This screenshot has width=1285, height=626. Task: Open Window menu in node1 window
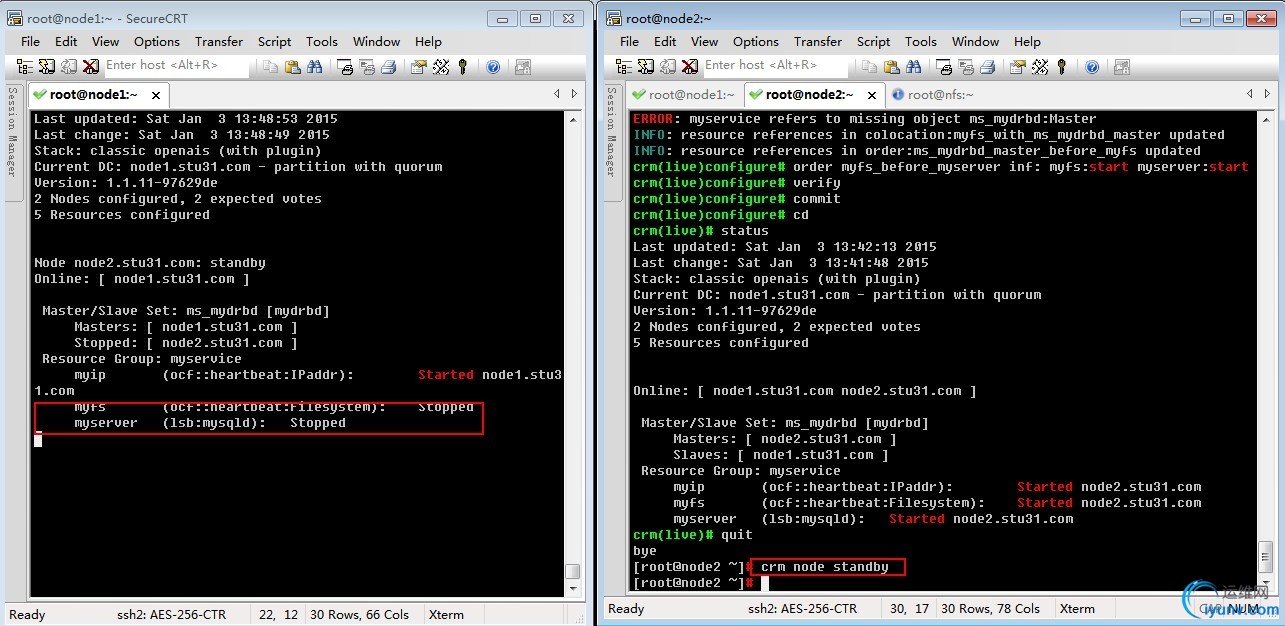[x=376, y=42]
